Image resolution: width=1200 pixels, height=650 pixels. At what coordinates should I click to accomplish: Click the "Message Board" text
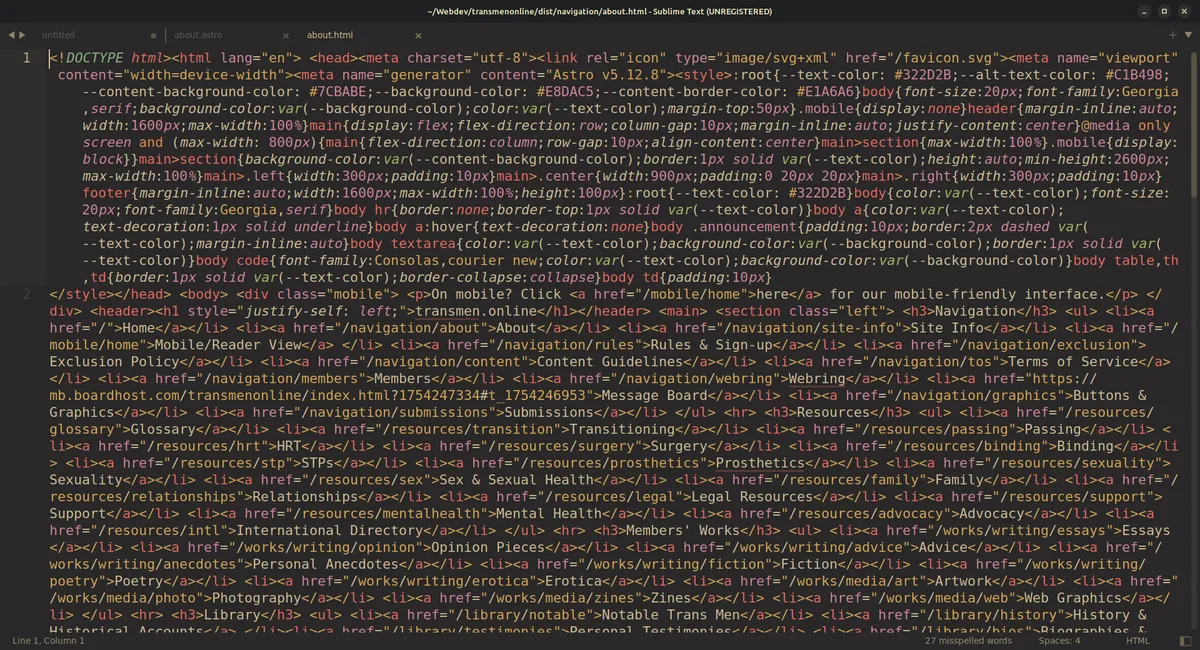(654, 396)
